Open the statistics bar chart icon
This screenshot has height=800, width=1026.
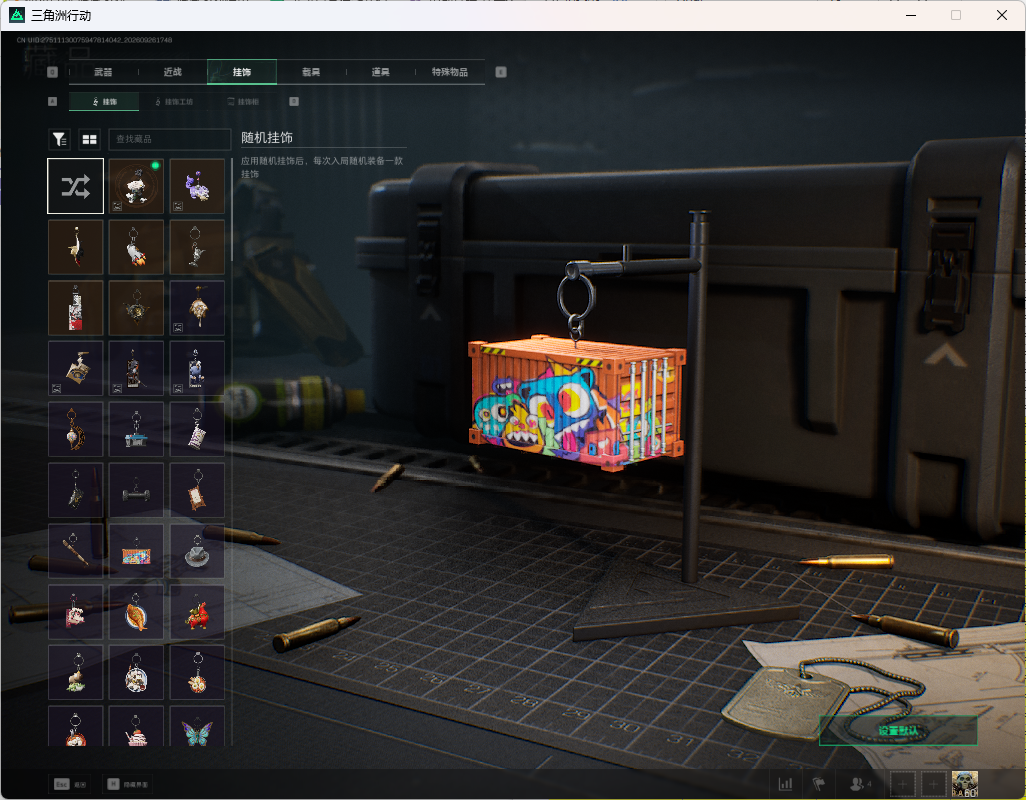(785, 784)
